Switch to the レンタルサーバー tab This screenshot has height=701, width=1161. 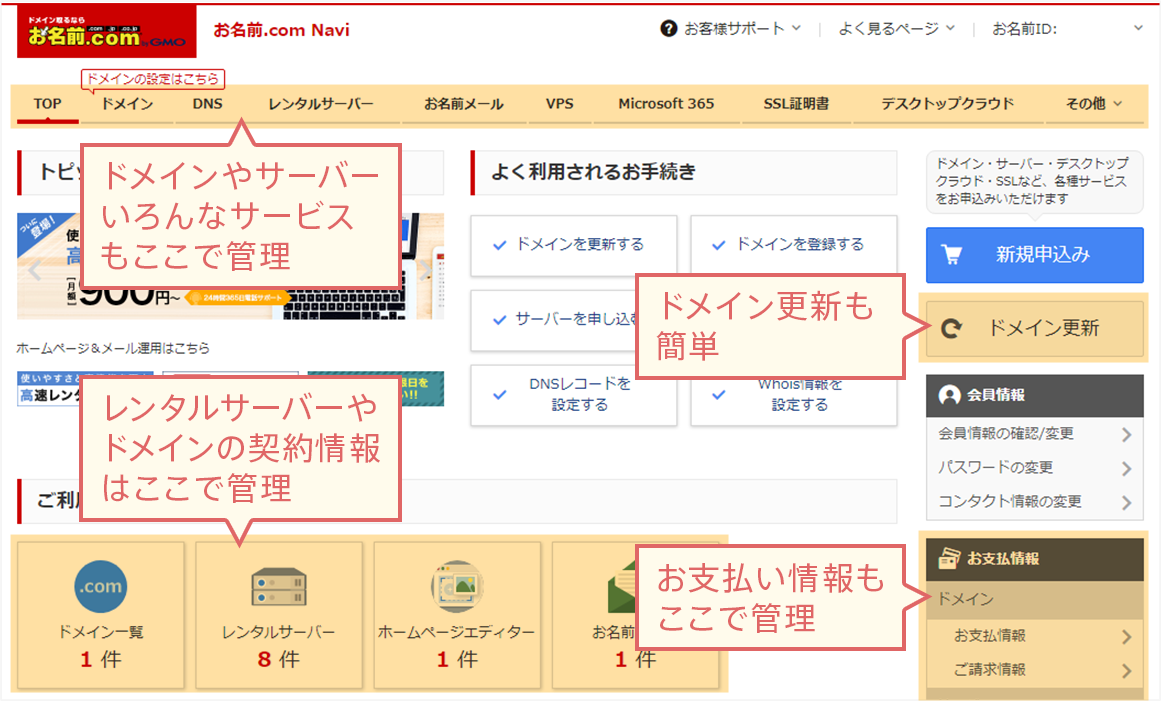tap(321, 104)
